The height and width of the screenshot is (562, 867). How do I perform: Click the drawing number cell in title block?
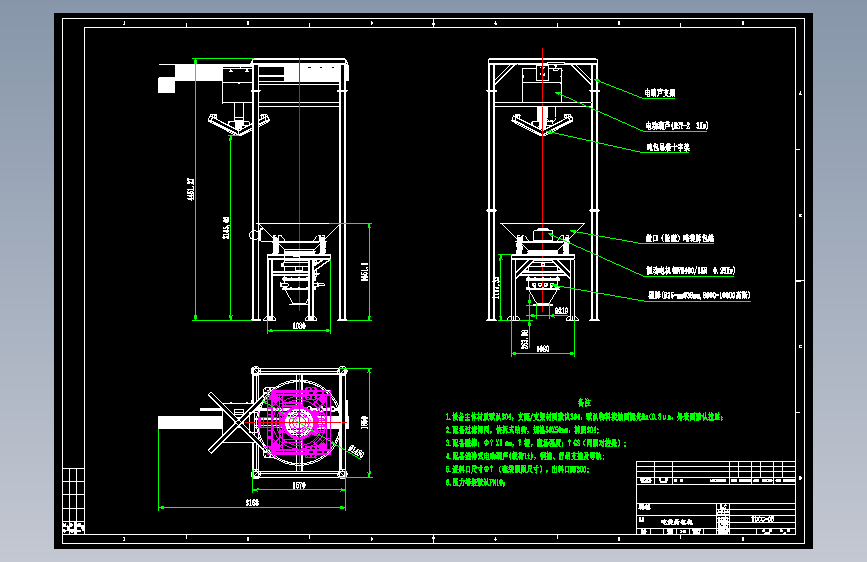pyautogui.click(x=762, y=519)
